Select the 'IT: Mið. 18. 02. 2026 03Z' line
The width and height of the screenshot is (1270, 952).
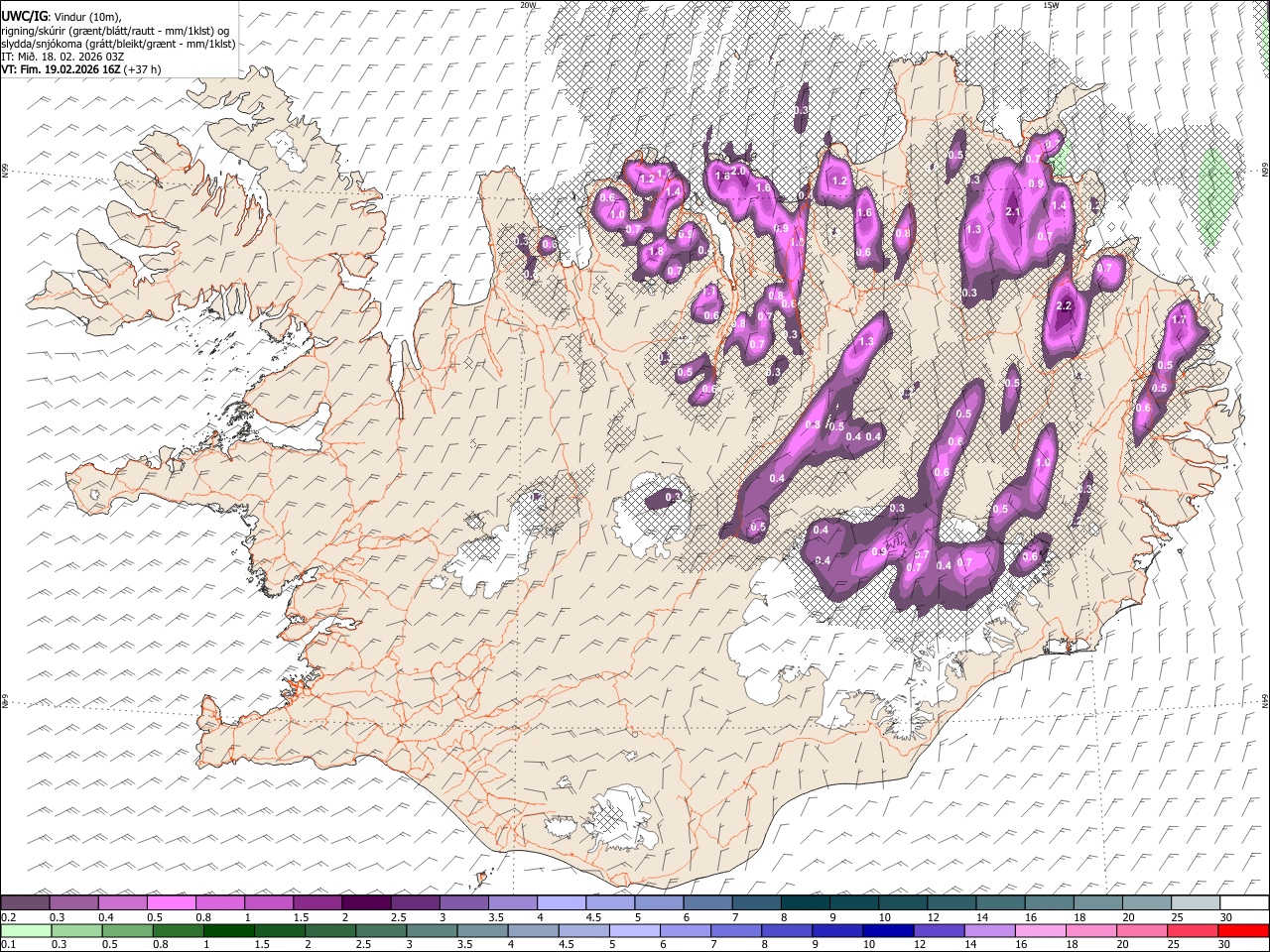click(63, 57)
